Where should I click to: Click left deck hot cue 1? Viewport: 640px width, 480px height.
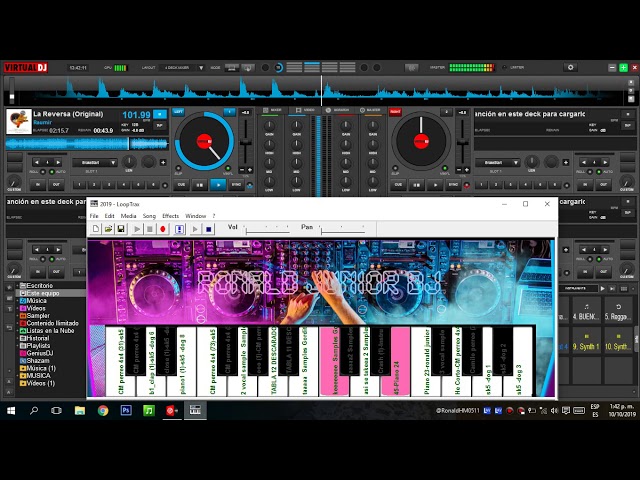click(x=80, y=185)
